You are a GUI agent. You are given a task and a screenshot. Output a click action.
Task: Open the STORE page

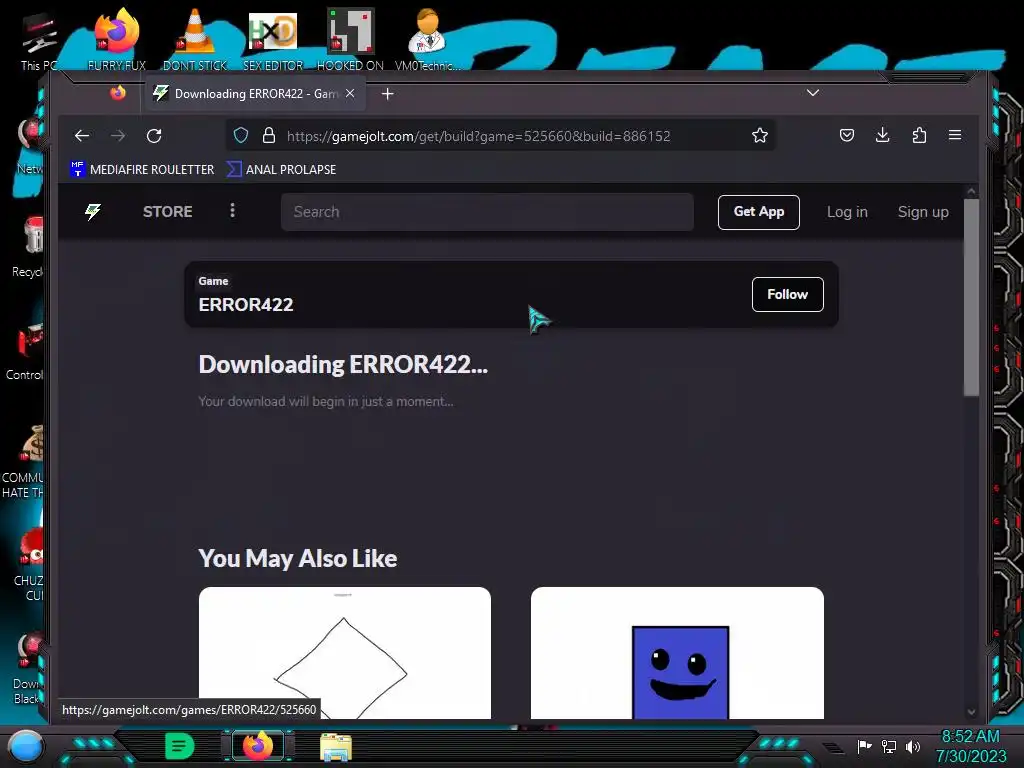pyautogui.click(x=168, y=212)
